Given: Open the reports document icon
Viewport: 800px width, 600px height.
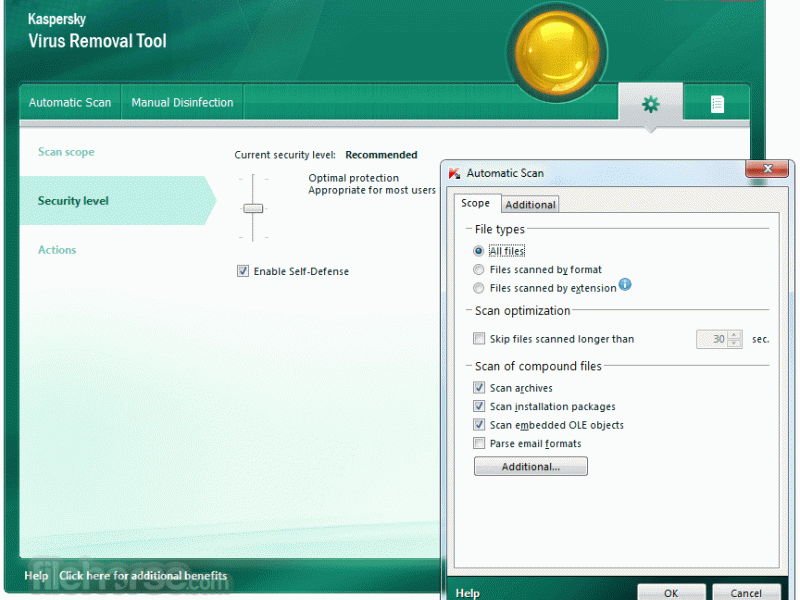Looking at the screenshot, I should point(717,104).
